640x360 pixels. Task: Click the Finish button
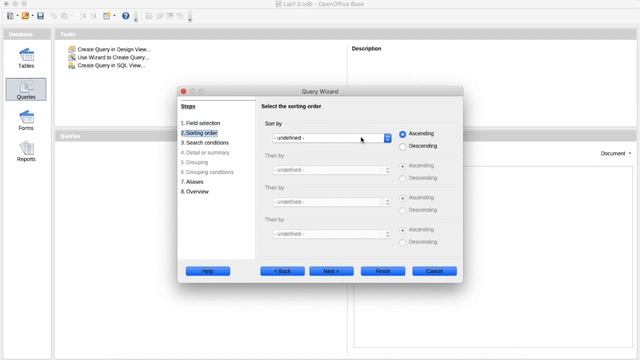[x=383, y=271]
